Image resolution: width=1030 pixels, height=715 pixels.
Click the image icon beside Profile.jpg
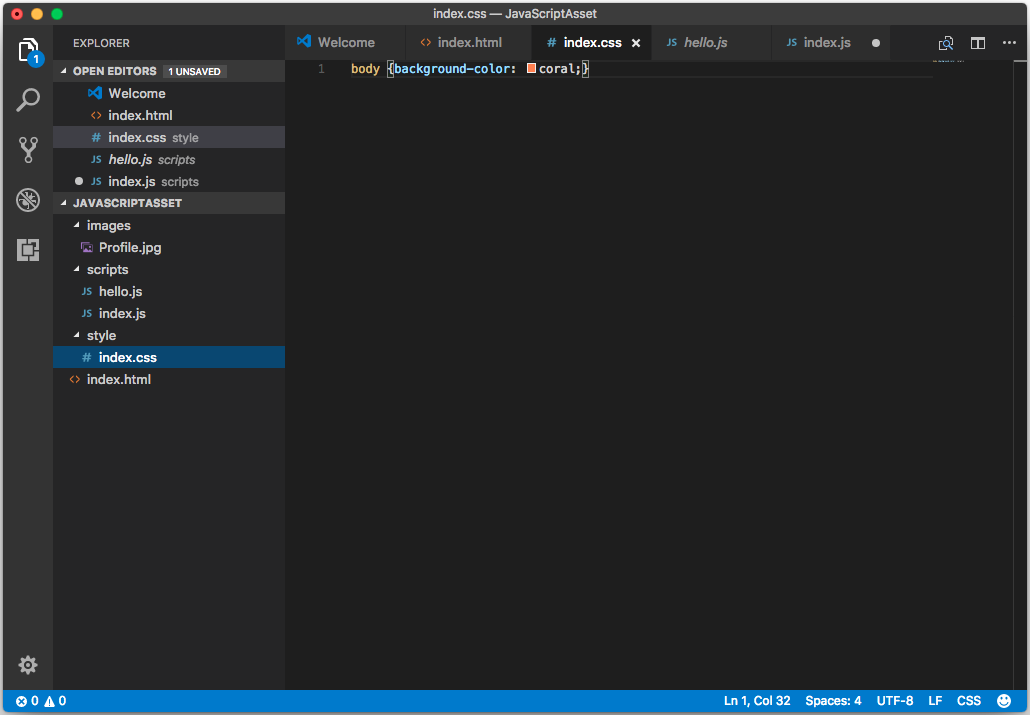[87, 247]
